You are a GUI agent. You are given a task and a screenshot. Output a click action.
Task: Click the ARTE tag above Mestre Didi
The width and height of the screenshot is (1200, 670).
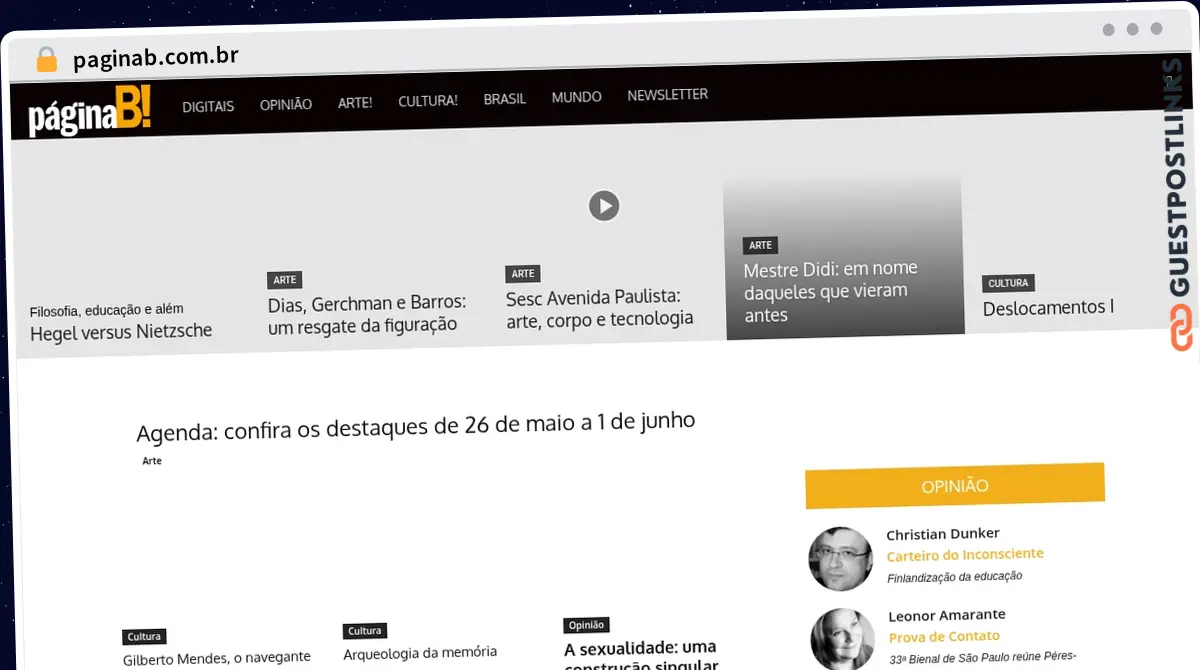pyautogui.click(x=761, y=245)
